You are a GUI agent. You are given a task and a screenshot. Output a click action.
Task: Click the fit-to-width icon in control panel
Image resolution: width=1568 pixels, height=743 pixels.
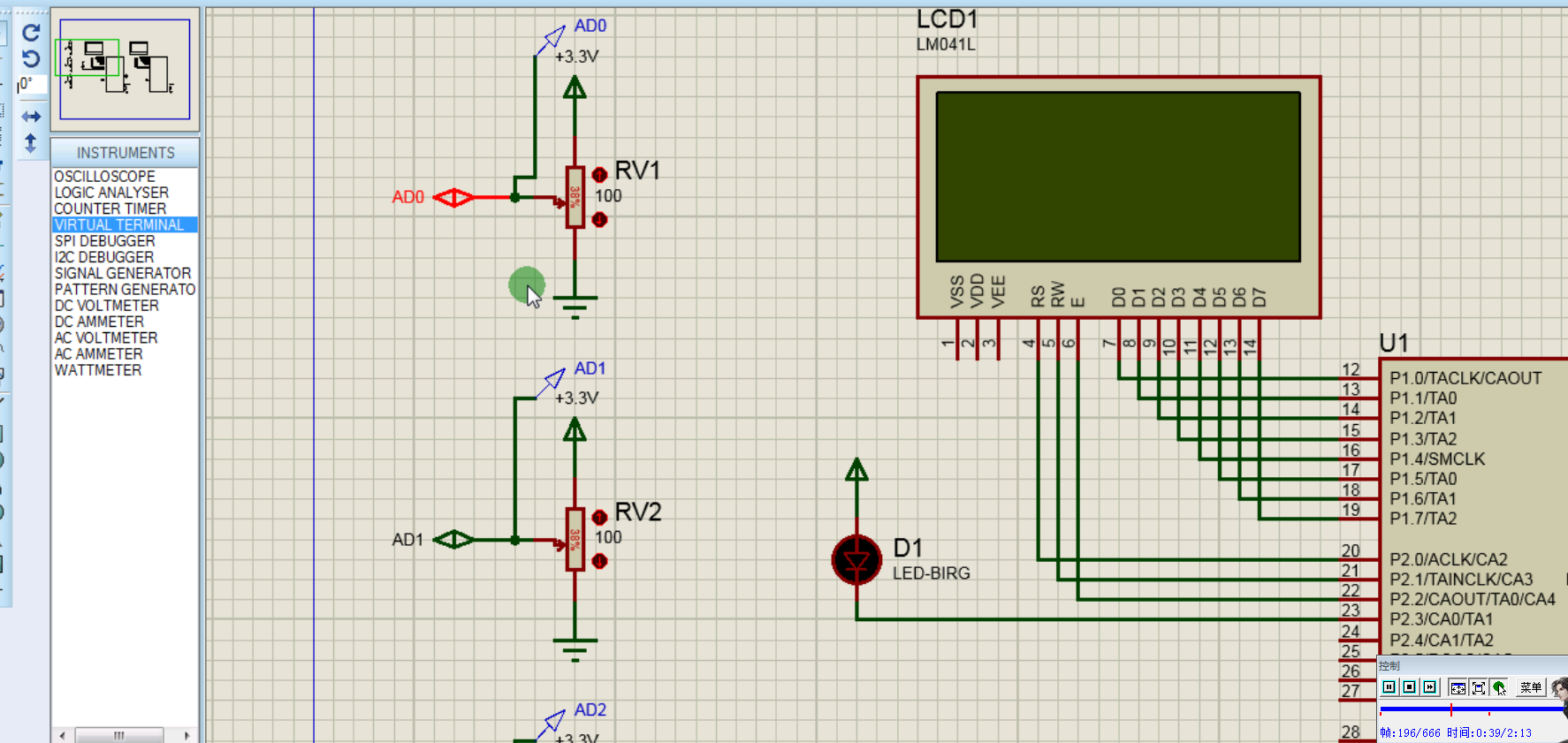[1458, 687]
